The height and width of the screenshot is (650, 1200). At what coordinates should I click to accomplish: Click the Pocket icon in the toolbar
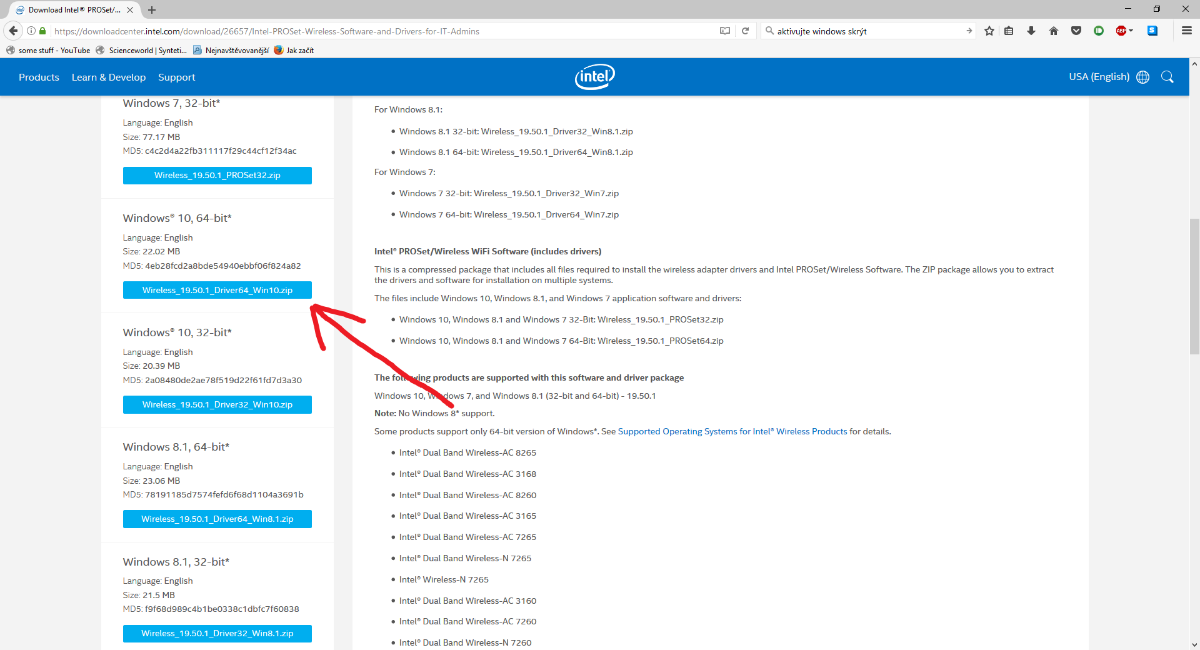click(x=1076, y=31)
